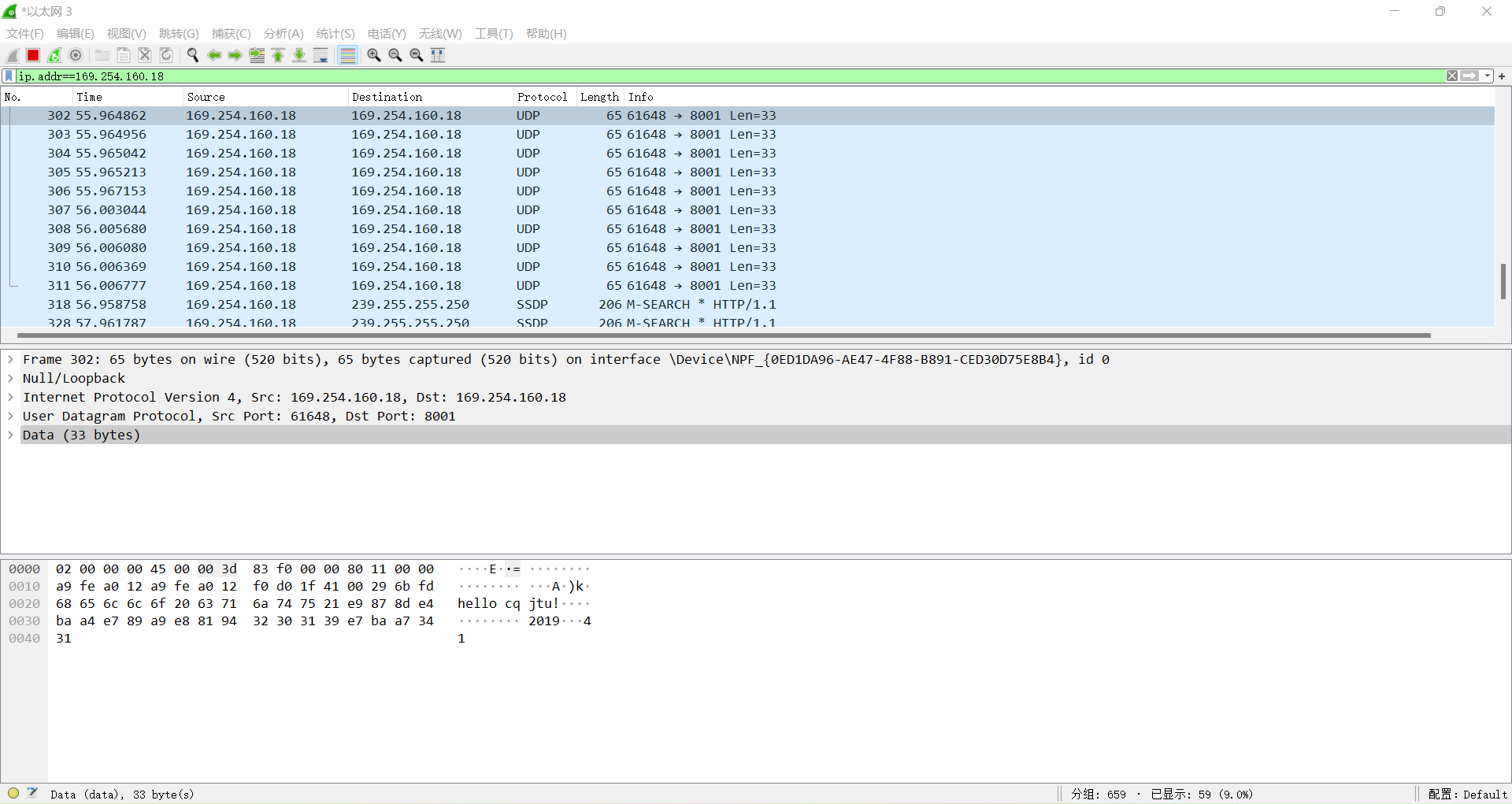1512x804 pixels.
Task: Open the 统计(S) menu
Action: (x=335, y=34)
